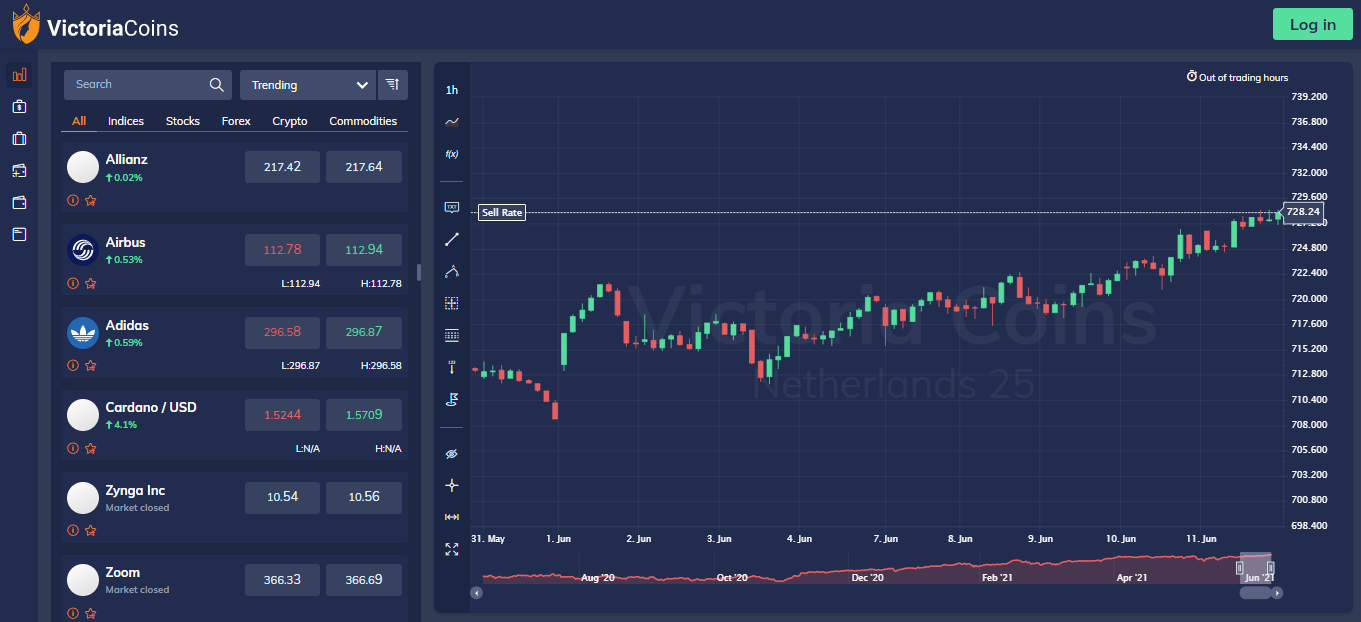The image size is (1361, 622).
Task: Click Cardano sell price 1.5244
Action: pyautogui.click(x=283, y=415)
